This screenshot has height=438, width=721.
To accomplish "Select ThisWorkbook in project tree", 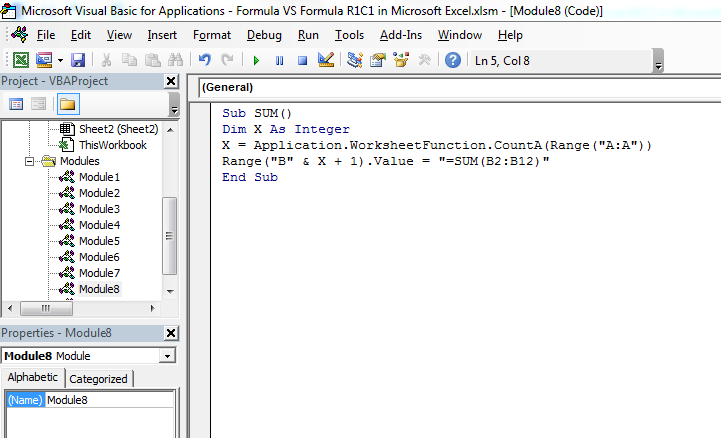I will 113,145.
